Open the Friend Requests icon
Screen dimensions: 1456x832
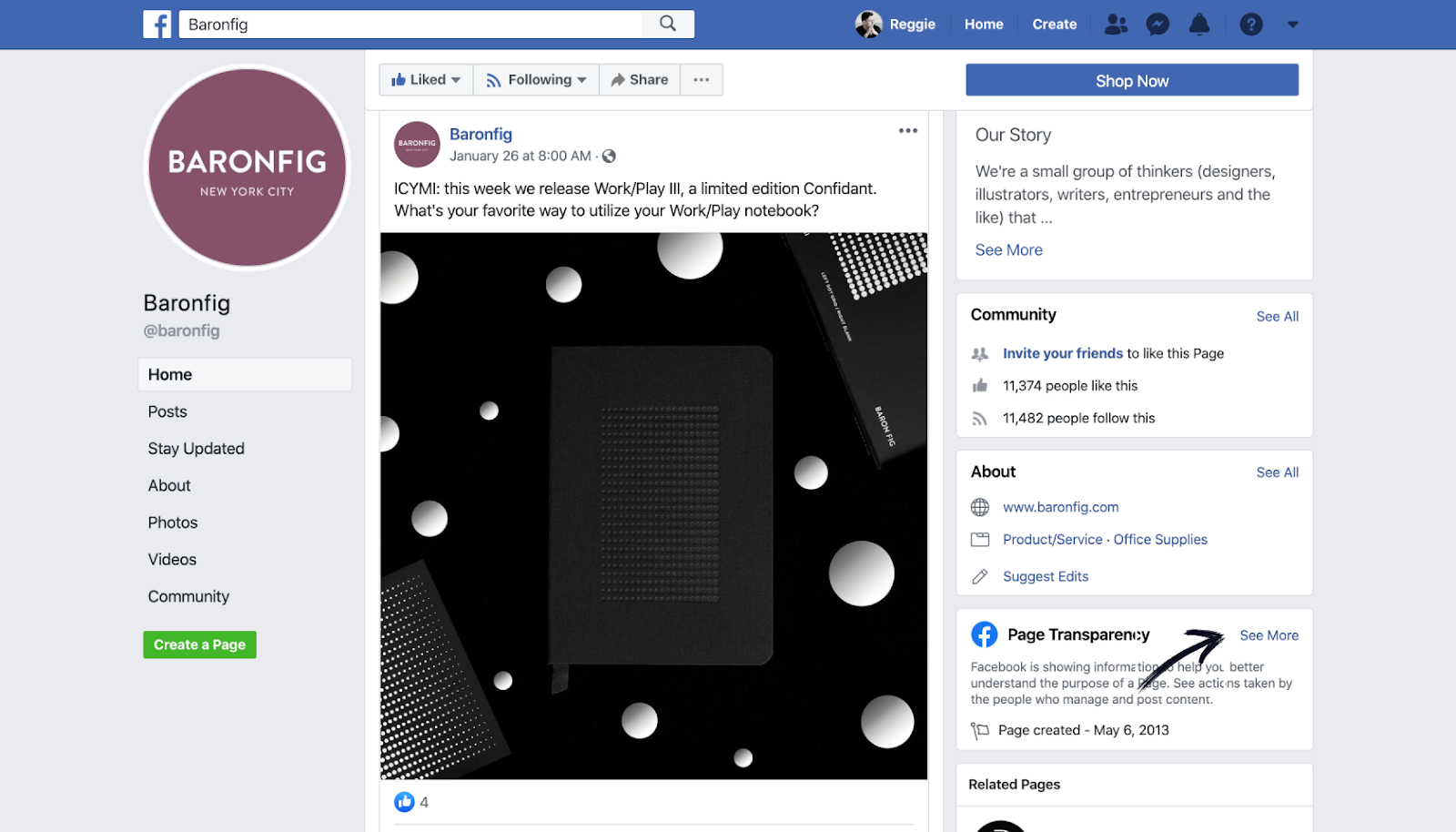(1116, 25)
